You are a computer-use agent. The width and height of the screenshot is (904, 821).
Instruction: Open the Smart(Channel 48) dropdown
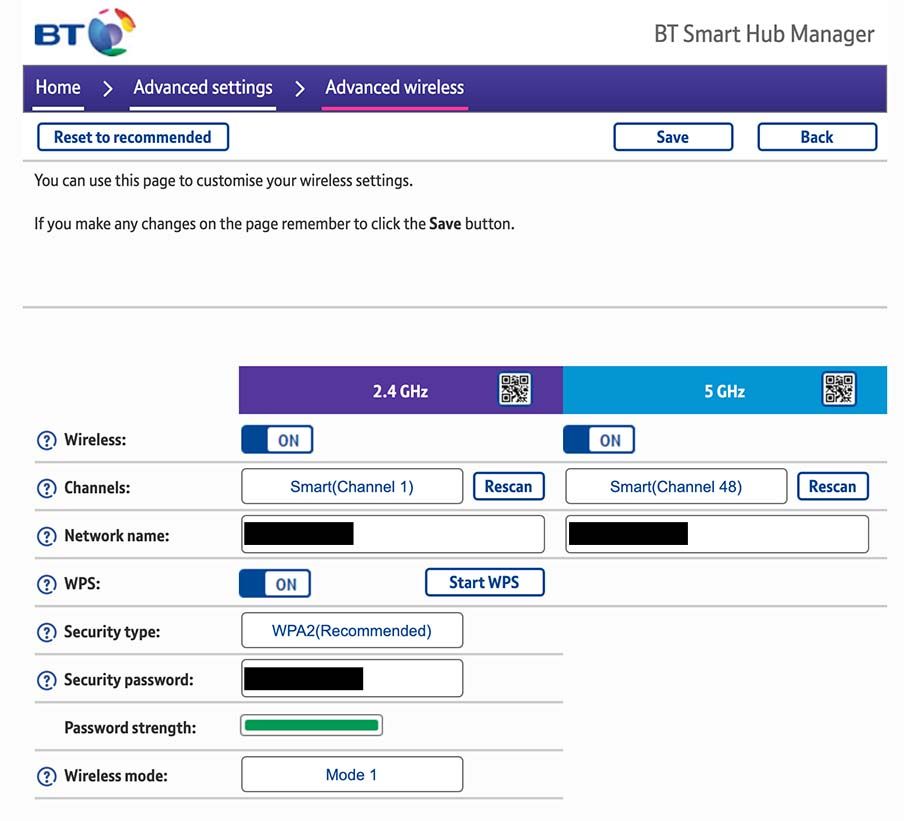(676, 487)
